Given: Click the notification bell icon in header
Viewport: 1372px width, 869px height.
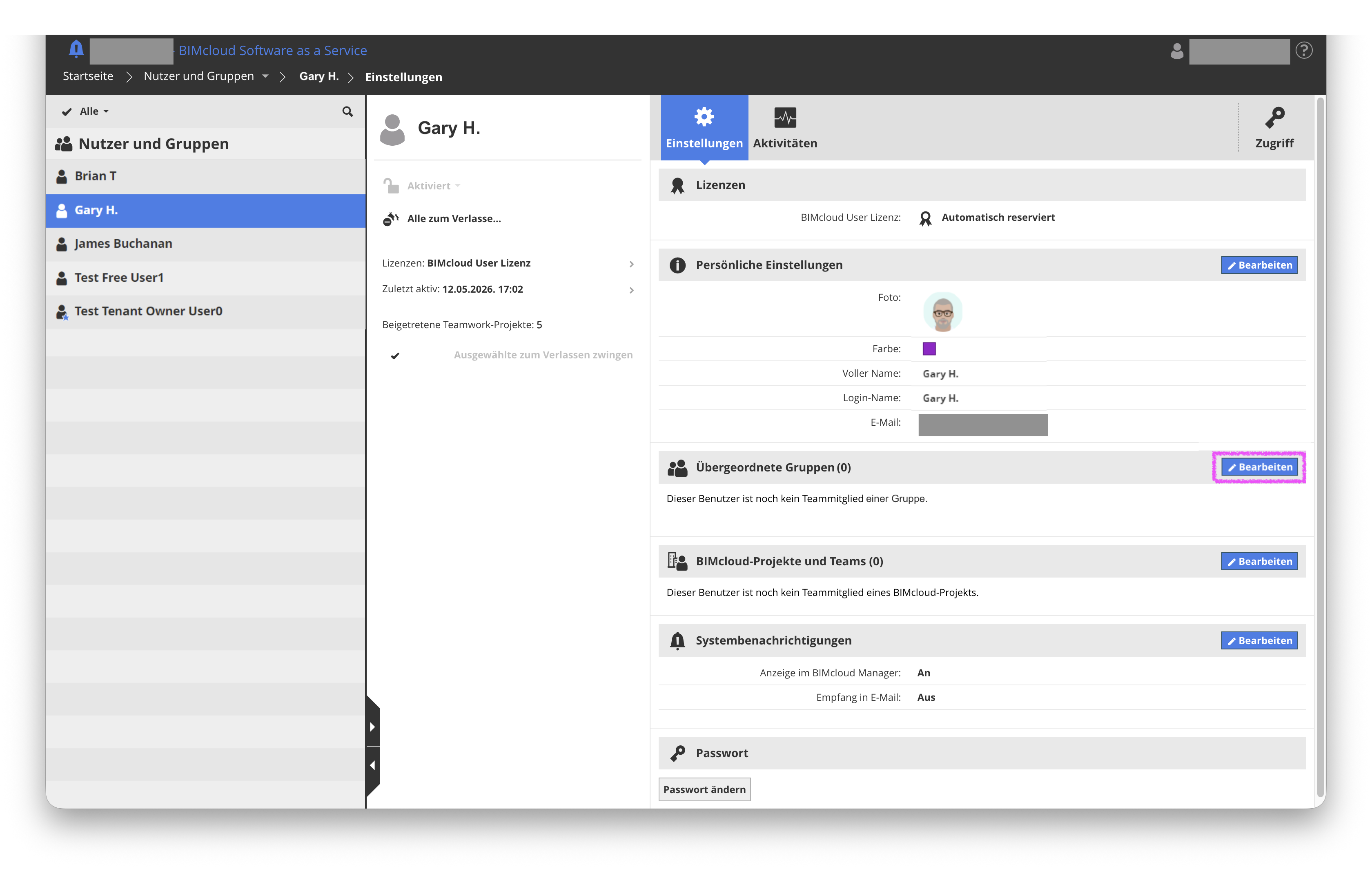Looking at the screenshot, I should [76, 49].
